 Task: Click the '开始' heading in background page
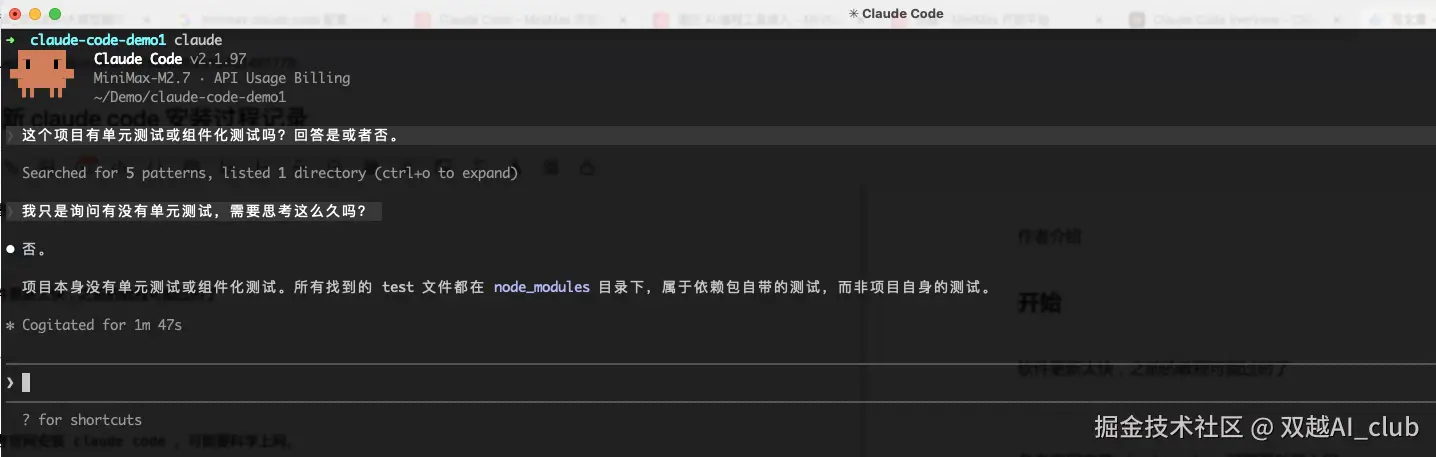tap(1040, 303)
